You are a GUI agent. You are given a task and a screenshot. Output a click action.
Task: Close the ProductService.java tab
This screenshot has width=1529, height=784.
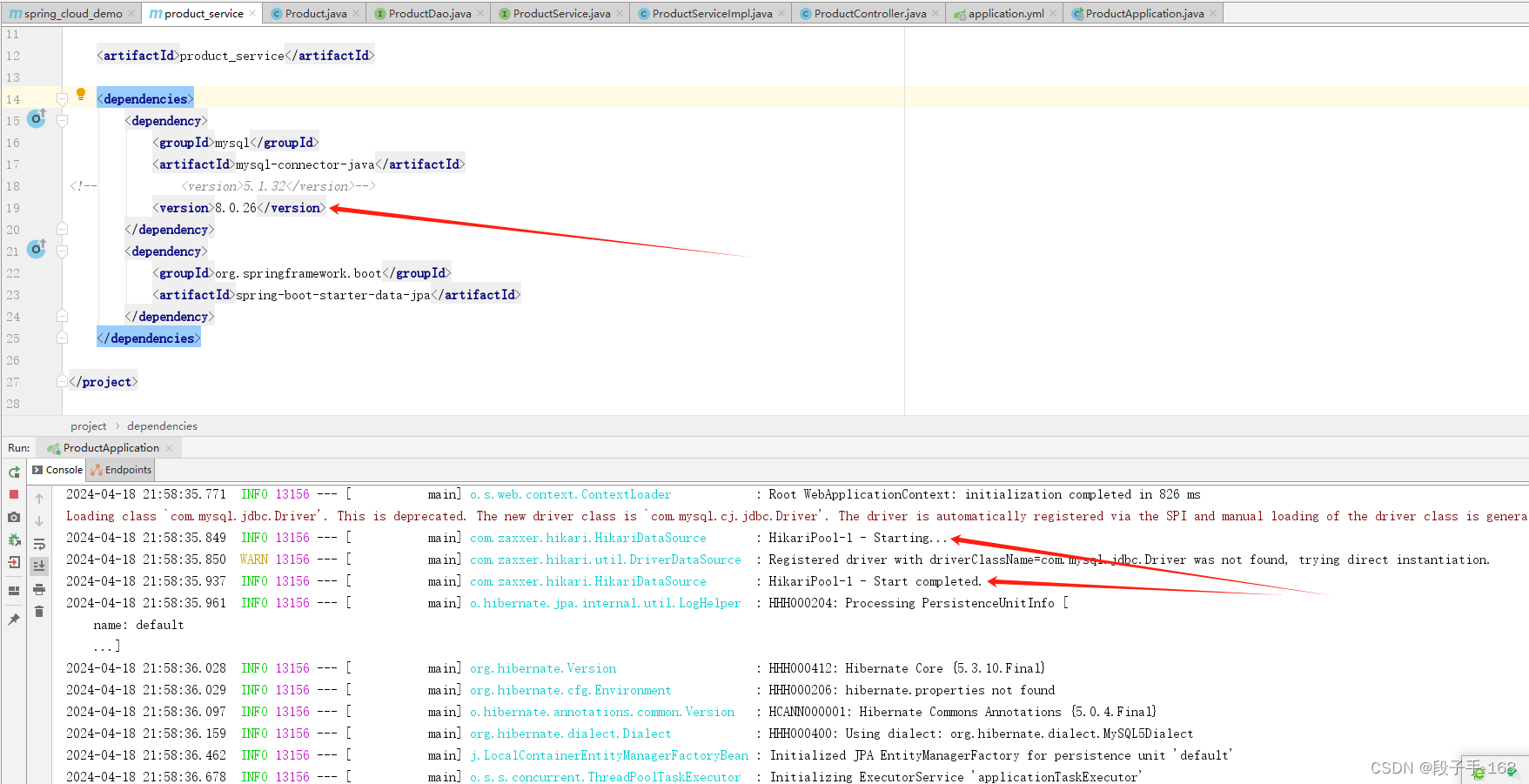tap(620, 13)
